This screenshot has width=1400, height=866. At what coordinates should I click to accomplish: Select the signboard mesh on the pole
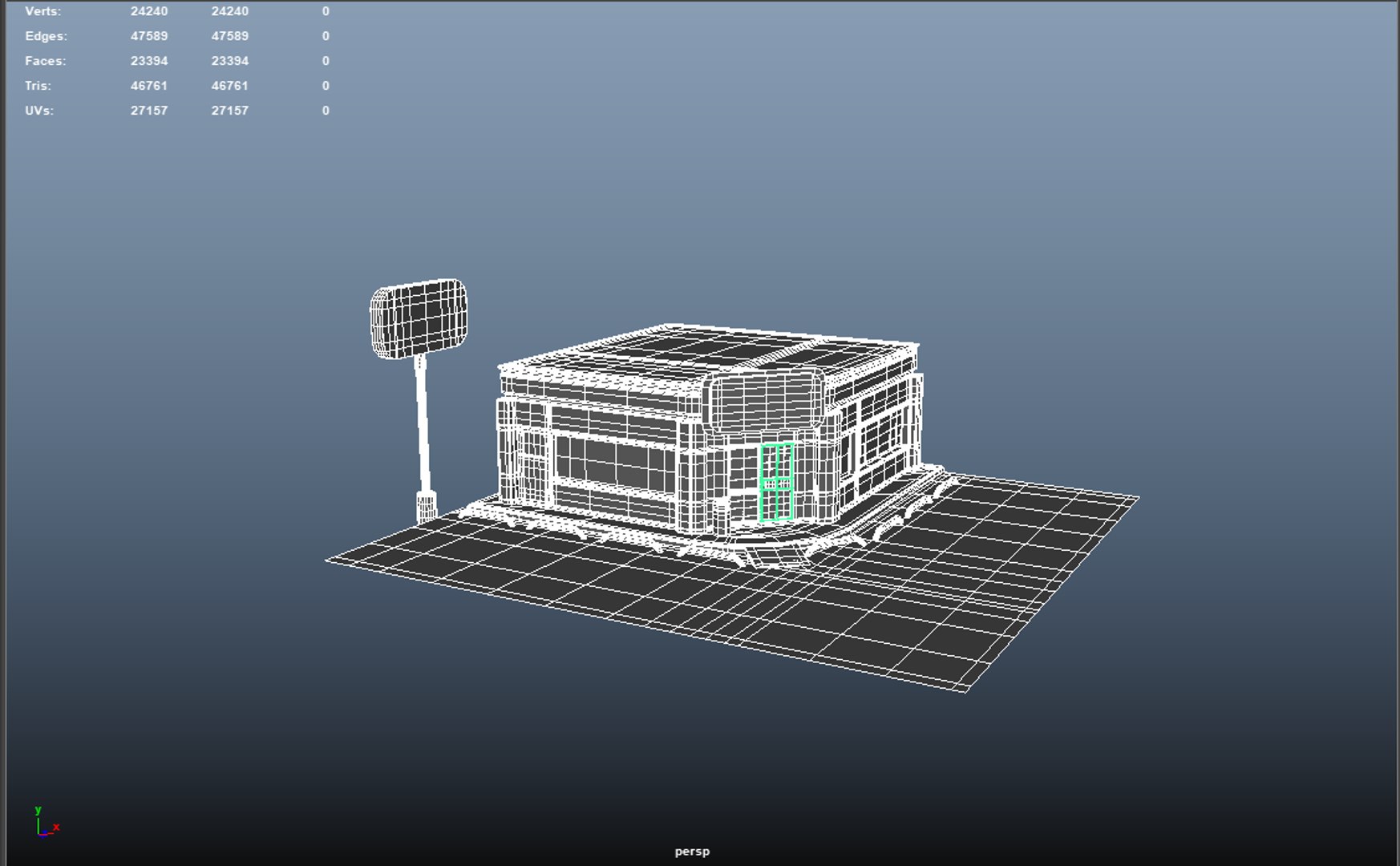coord(419,318)
